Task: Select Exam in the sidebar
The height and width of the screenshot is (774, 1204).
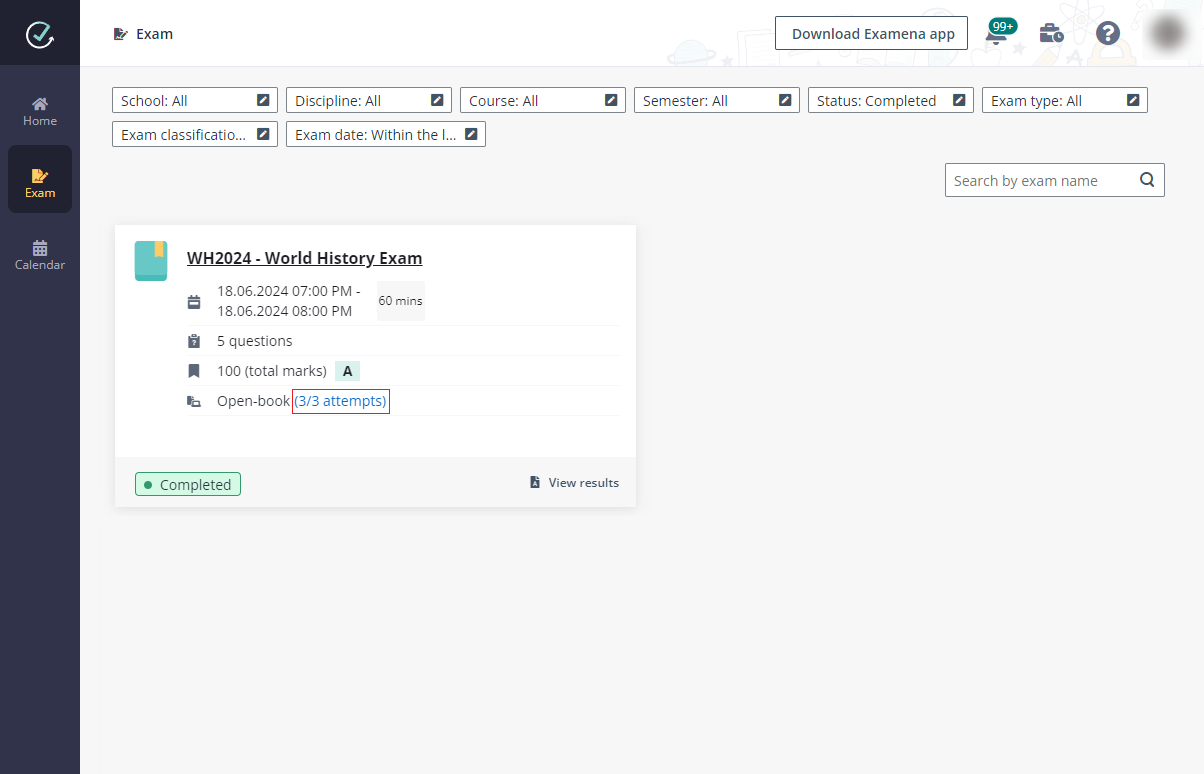Action: (40, 183)
